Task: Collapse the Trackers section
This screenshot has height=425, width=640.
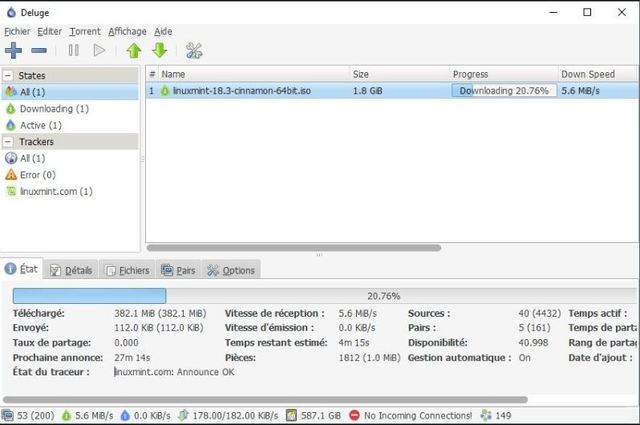Action: pos(9,142)
